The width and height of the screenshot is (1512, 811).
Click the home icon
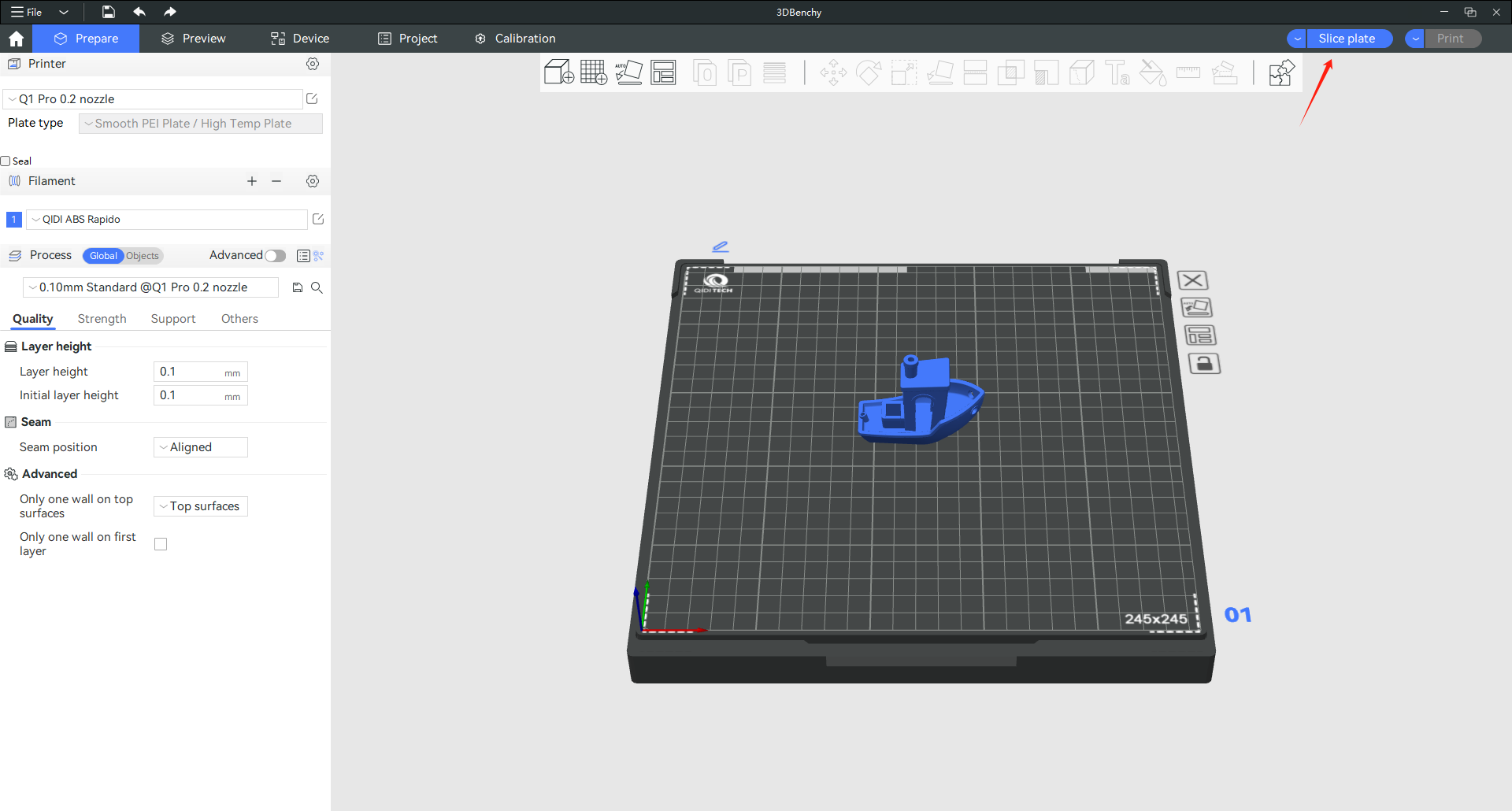pos(16,39)
